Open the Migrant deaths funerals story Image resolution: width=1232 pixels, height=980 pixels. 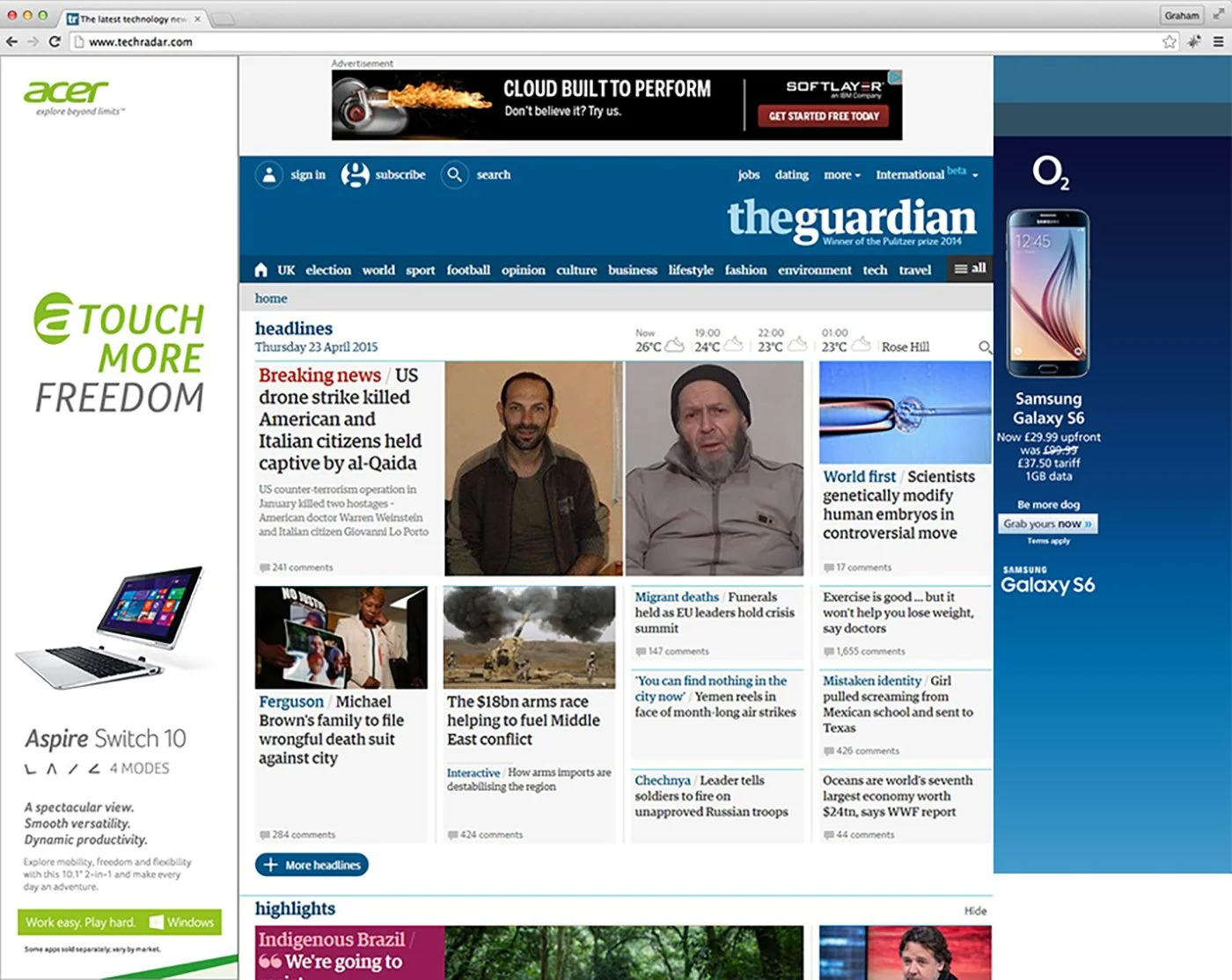coord(715,612)
